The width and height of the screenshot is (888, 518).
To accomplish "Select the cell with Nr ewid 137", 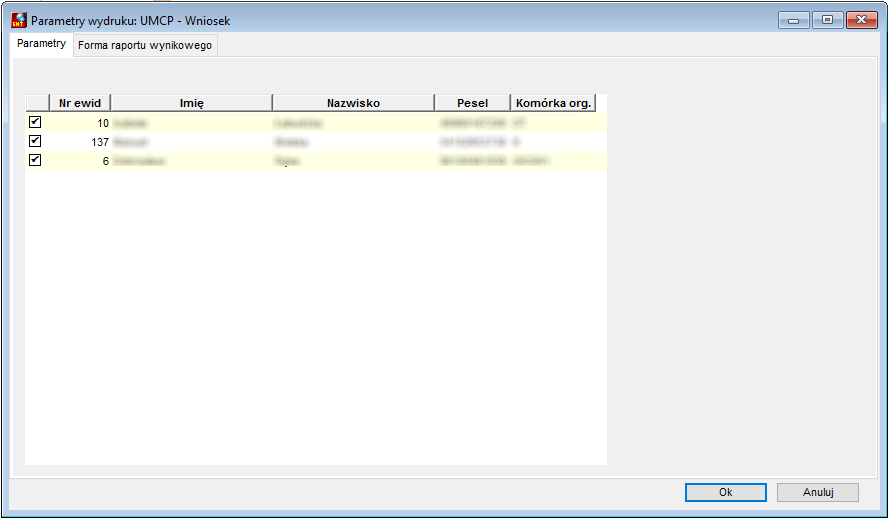I will 80,142.
